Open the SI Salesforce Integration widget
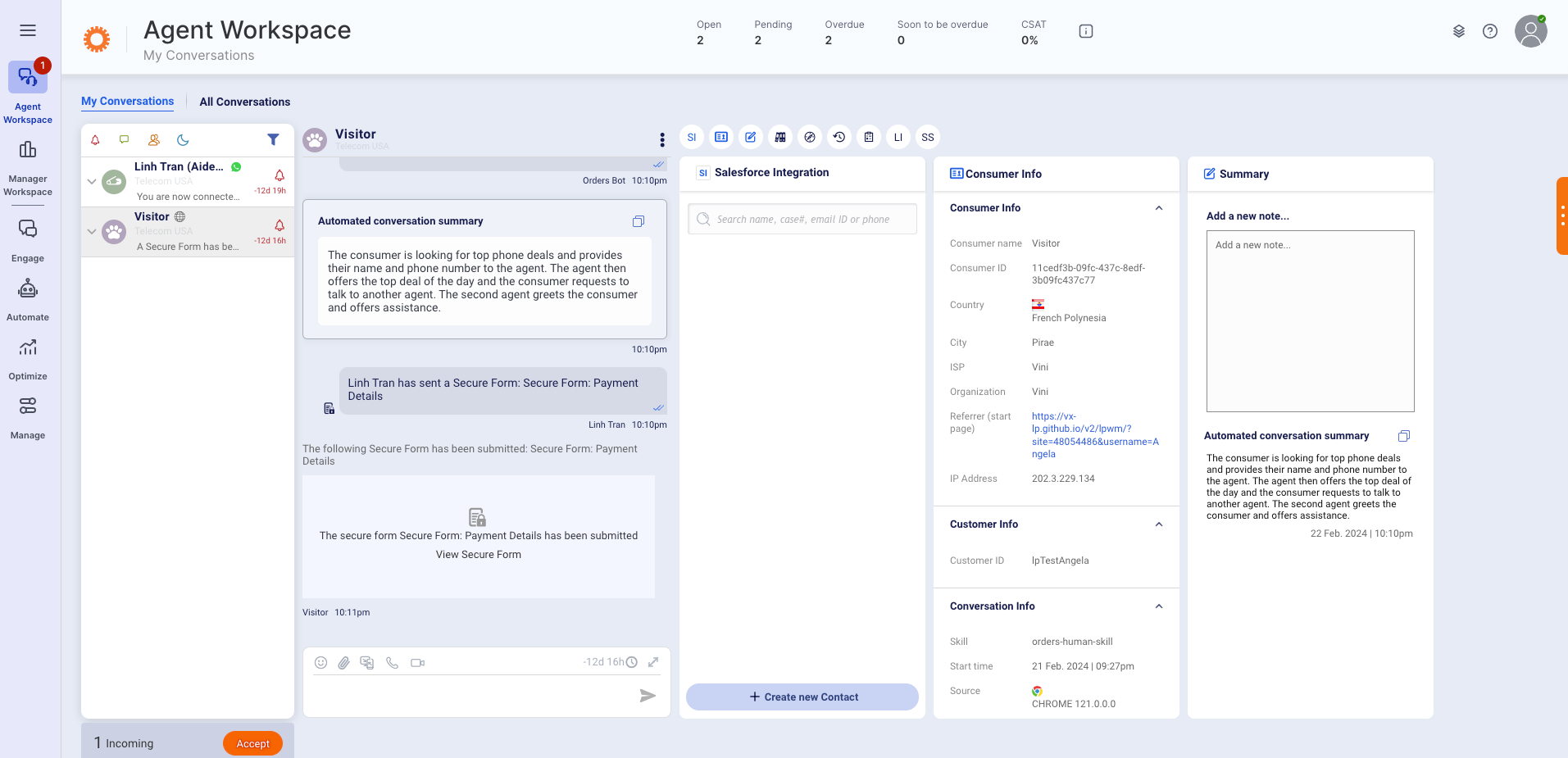Viewport: 1568px width, 758px height. [x=692, y=137]
